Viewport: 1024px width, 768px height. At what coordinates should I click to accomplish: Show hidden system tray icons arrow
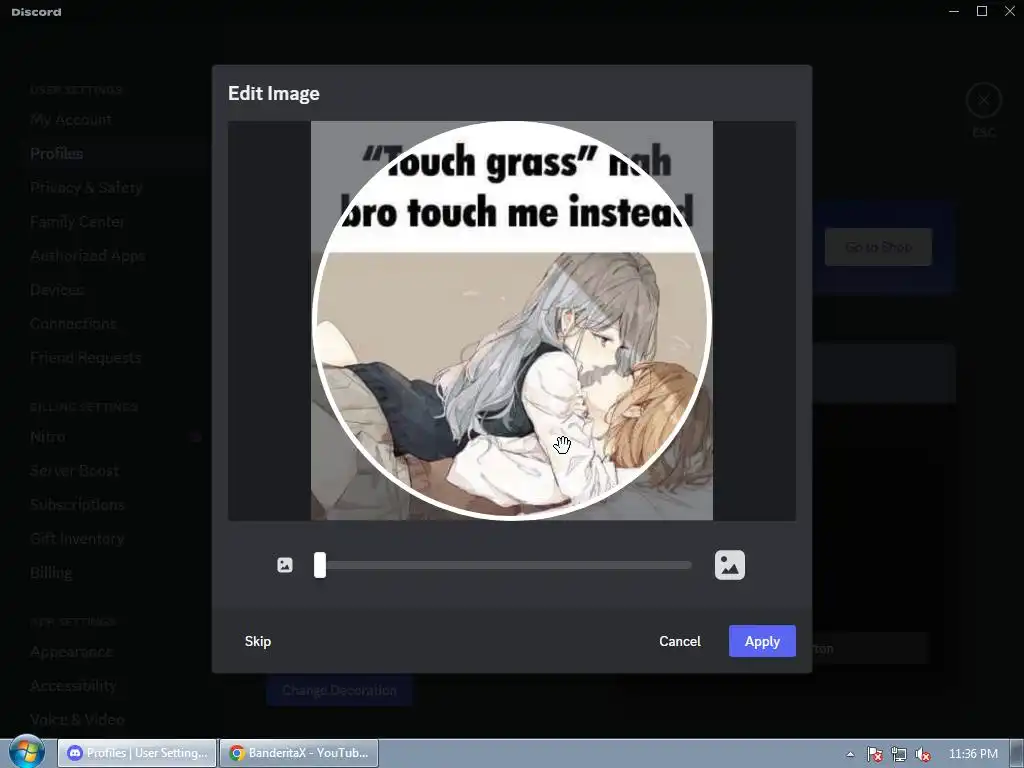click(850, 754)
